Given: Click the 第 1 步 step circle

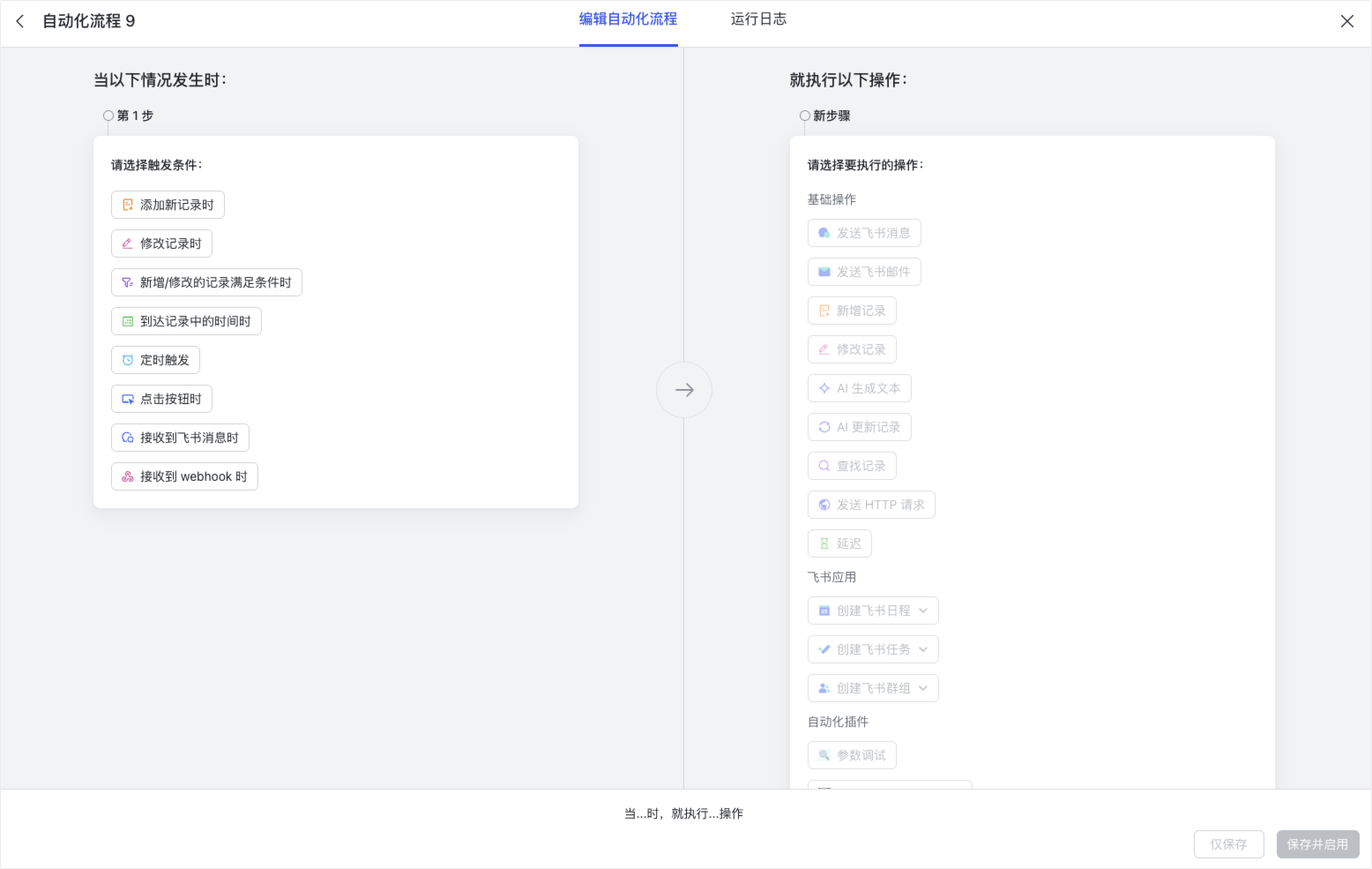Looking at the screenshot, I should click(108, 116).
